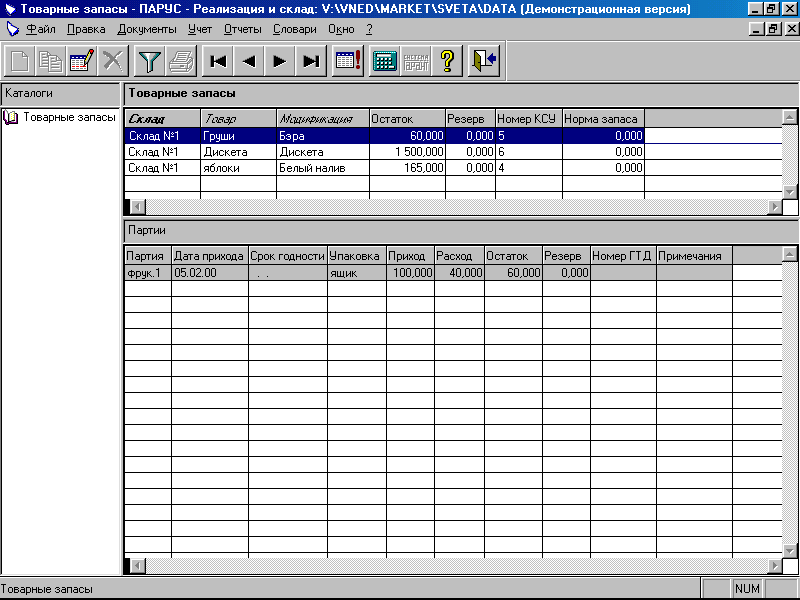This screenshot has width=800, height=600.
Task: Click the Номер ГТД column header
Action: pyautogui.click(x=623, y=256)
